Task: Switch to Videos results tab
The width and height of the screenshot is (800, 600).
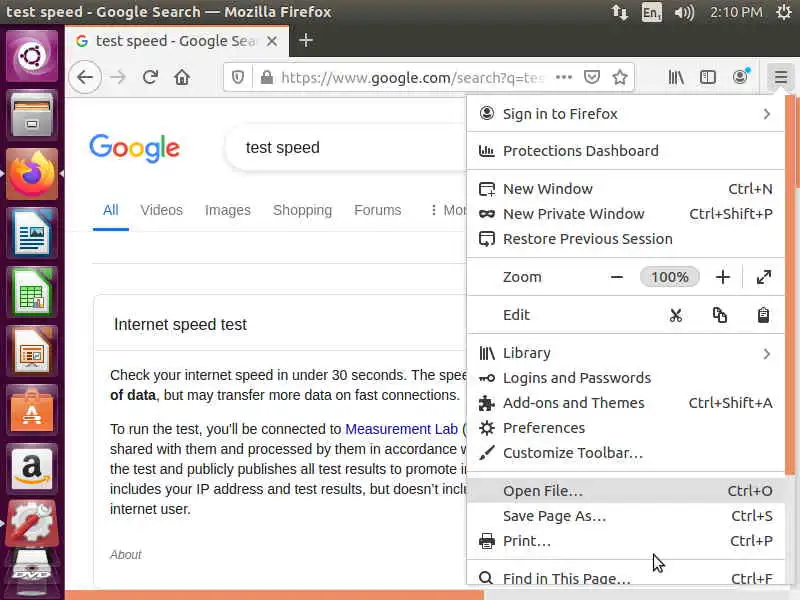Action: click(x=161, y=210)
